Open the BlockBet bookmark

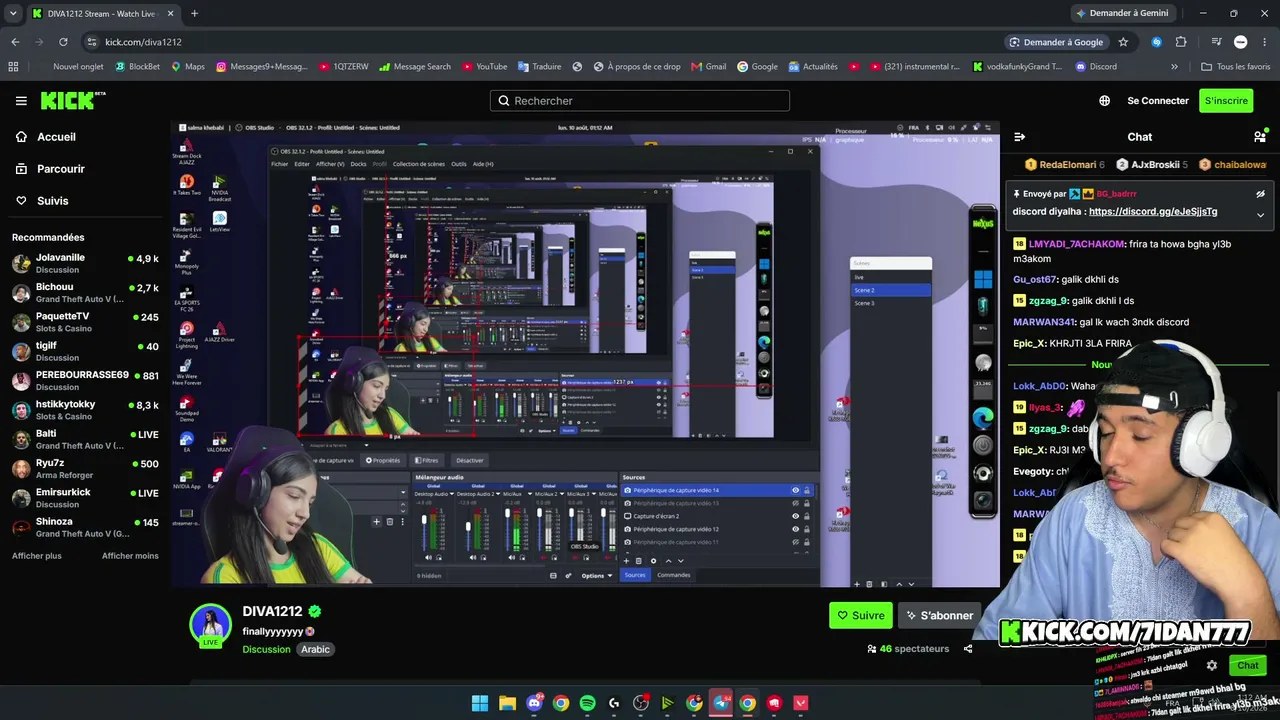click(x=137, y=67)
